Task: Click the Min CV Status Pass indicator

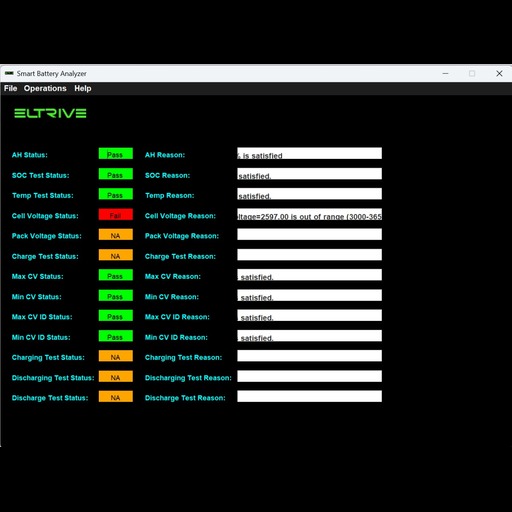Action: tap(116, 295)
